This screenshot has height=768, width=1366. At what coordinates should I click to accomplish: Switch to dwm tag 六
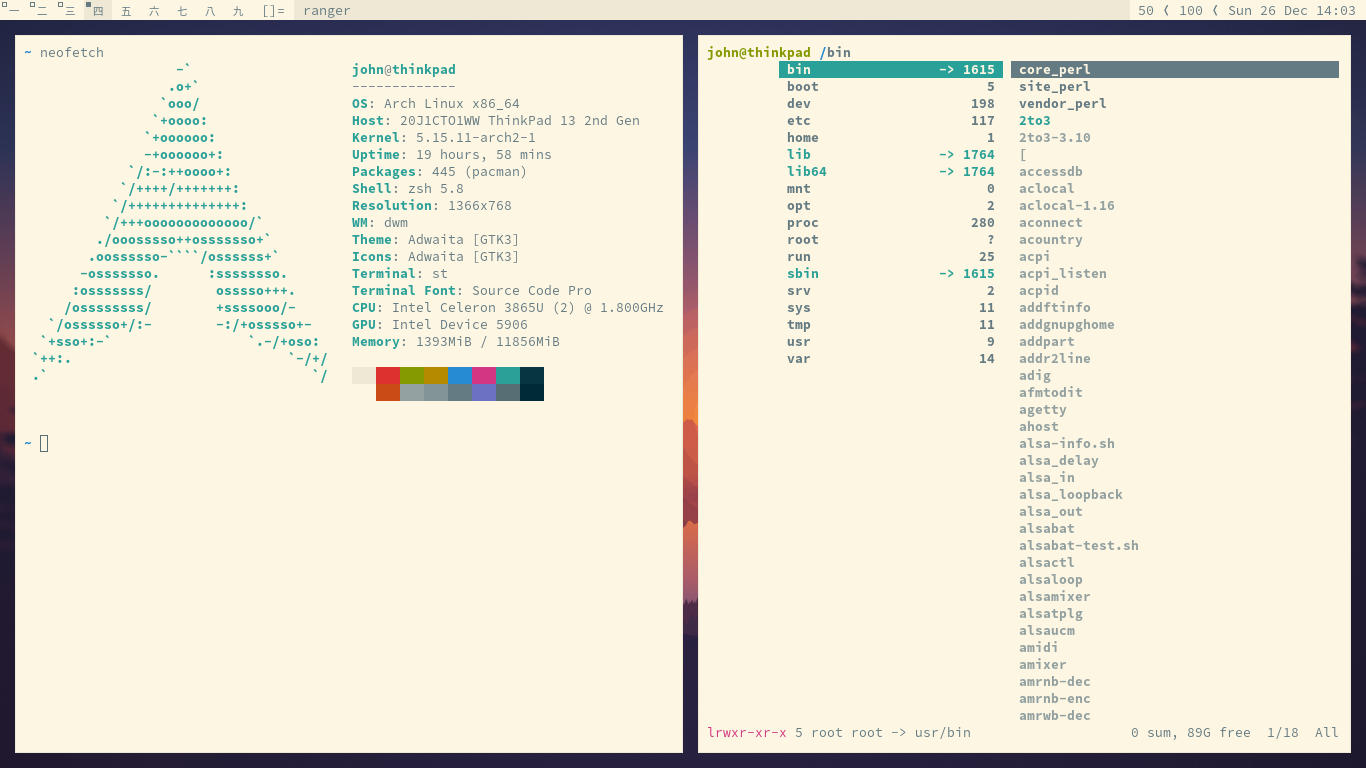click(154, 10)
